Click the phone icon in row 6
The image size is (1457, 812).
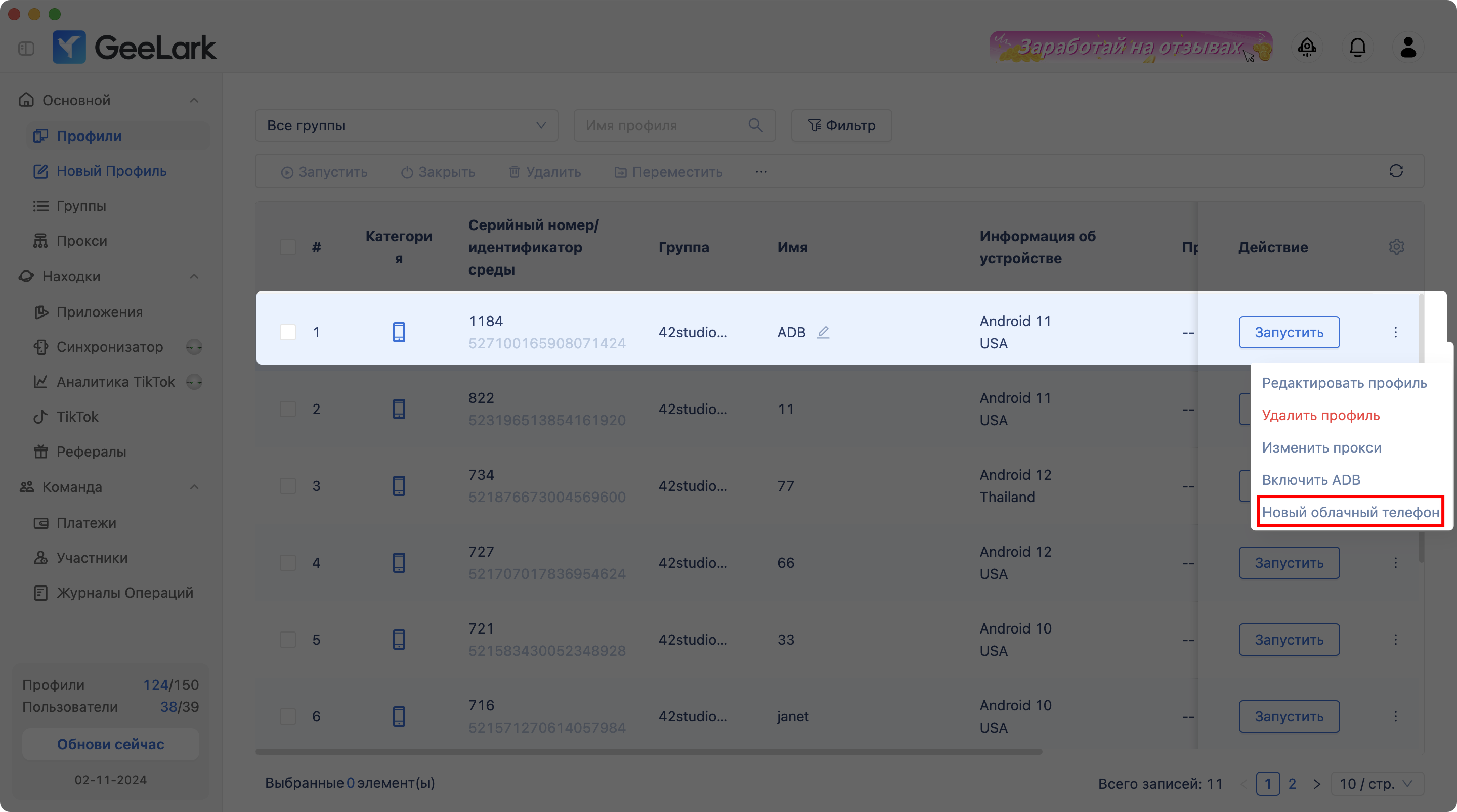coord(399,717)
